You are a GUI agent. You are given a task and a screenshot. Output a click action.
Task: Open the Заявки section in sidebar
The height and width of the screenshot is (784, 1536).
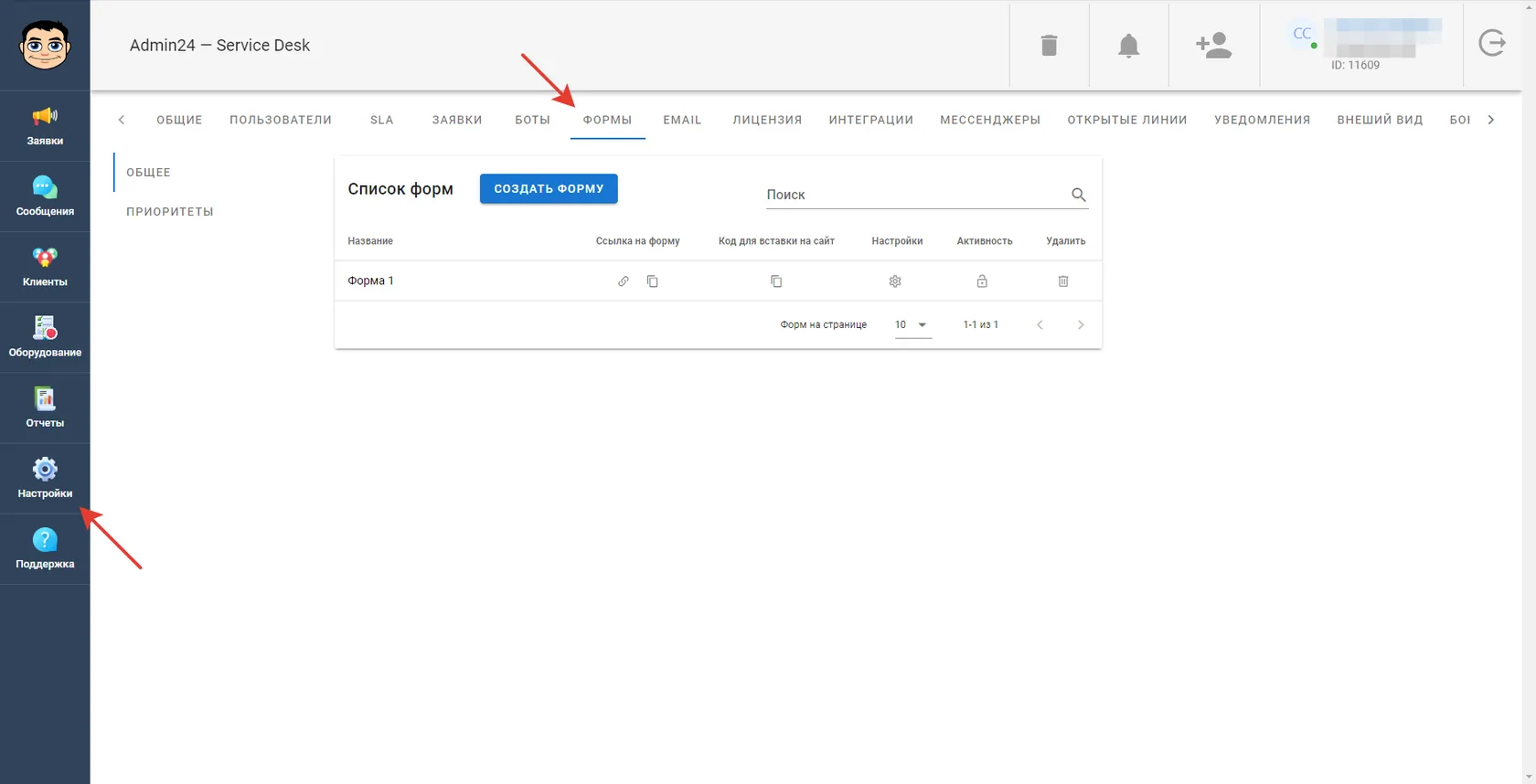coord(45,126)
